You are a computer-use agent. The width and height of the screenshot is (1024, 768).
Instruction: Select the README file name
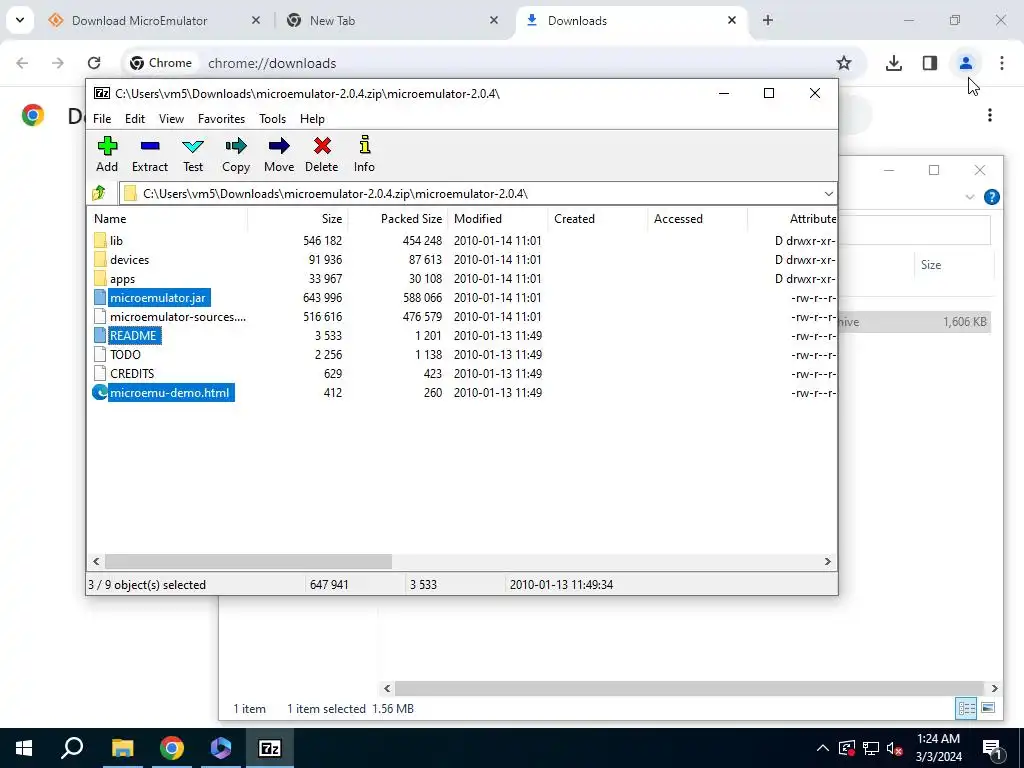tap(133, 336)
